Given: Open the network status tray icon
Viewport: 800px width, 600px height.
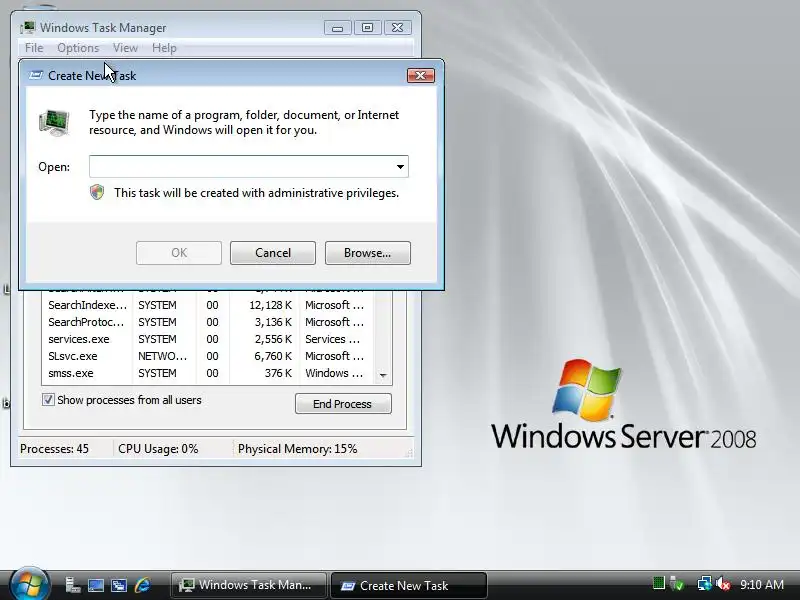Looking at the screenshot, I should pyautogui.click(x=705, y=583).
